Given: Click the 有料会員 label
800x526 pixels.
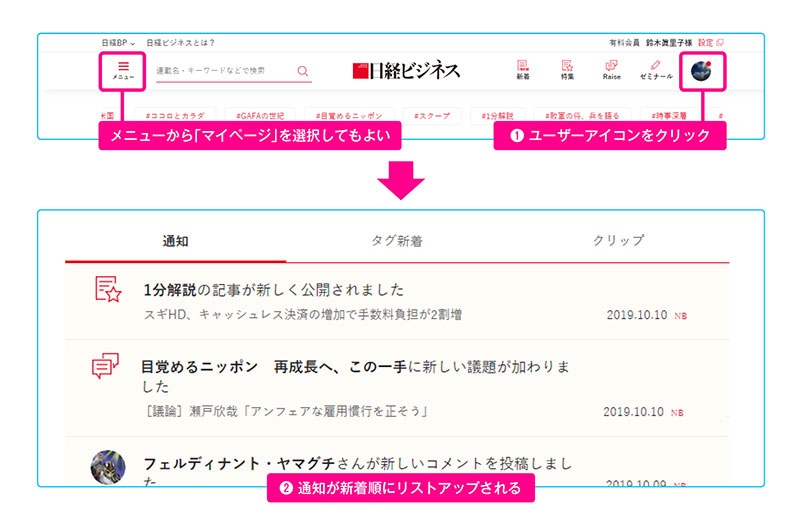Looking at the screenshot, I should click(624, 43).
